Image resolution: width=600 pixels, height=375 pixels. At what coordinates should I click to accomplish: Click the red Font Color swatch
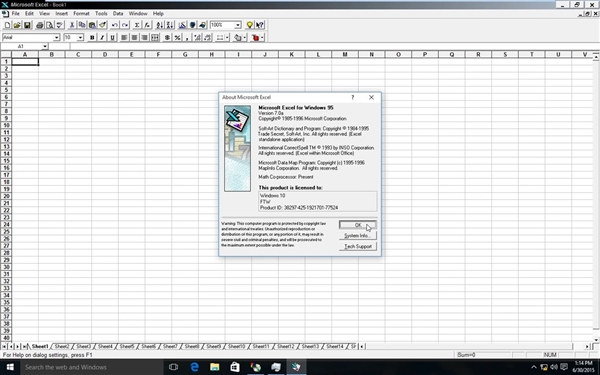click(x=255, y=38)
